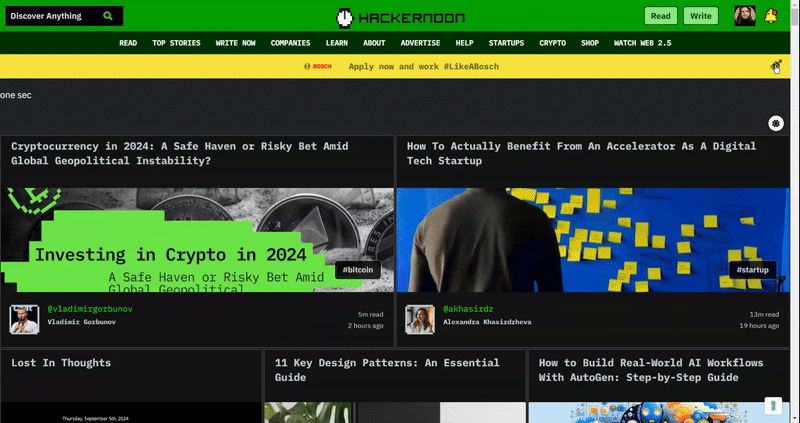The image size is (800, 423).
Task: Open the READ menu item
Action: 128,43
